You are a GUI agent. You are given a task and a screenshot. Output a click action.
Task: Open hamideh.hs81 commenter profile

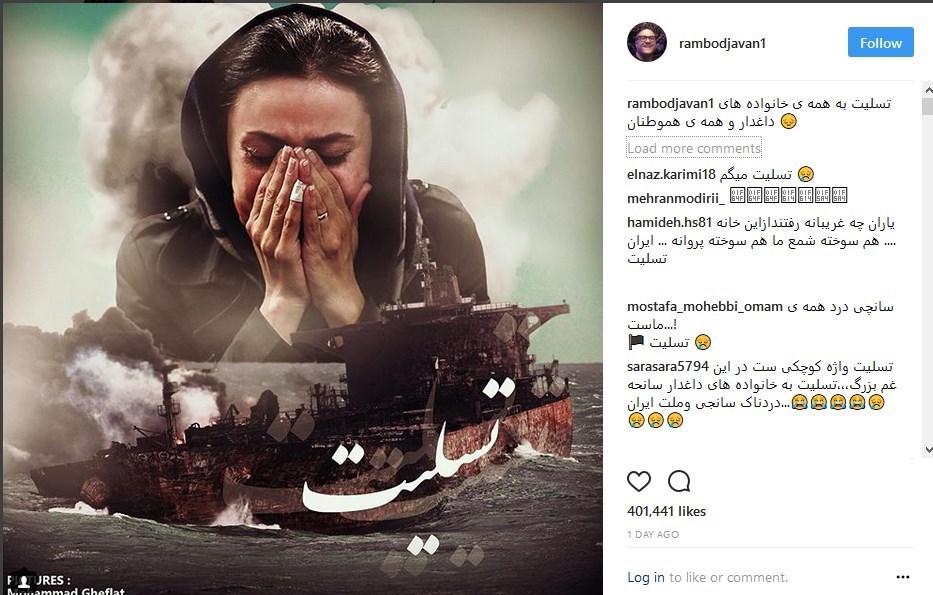pos(669,223)
